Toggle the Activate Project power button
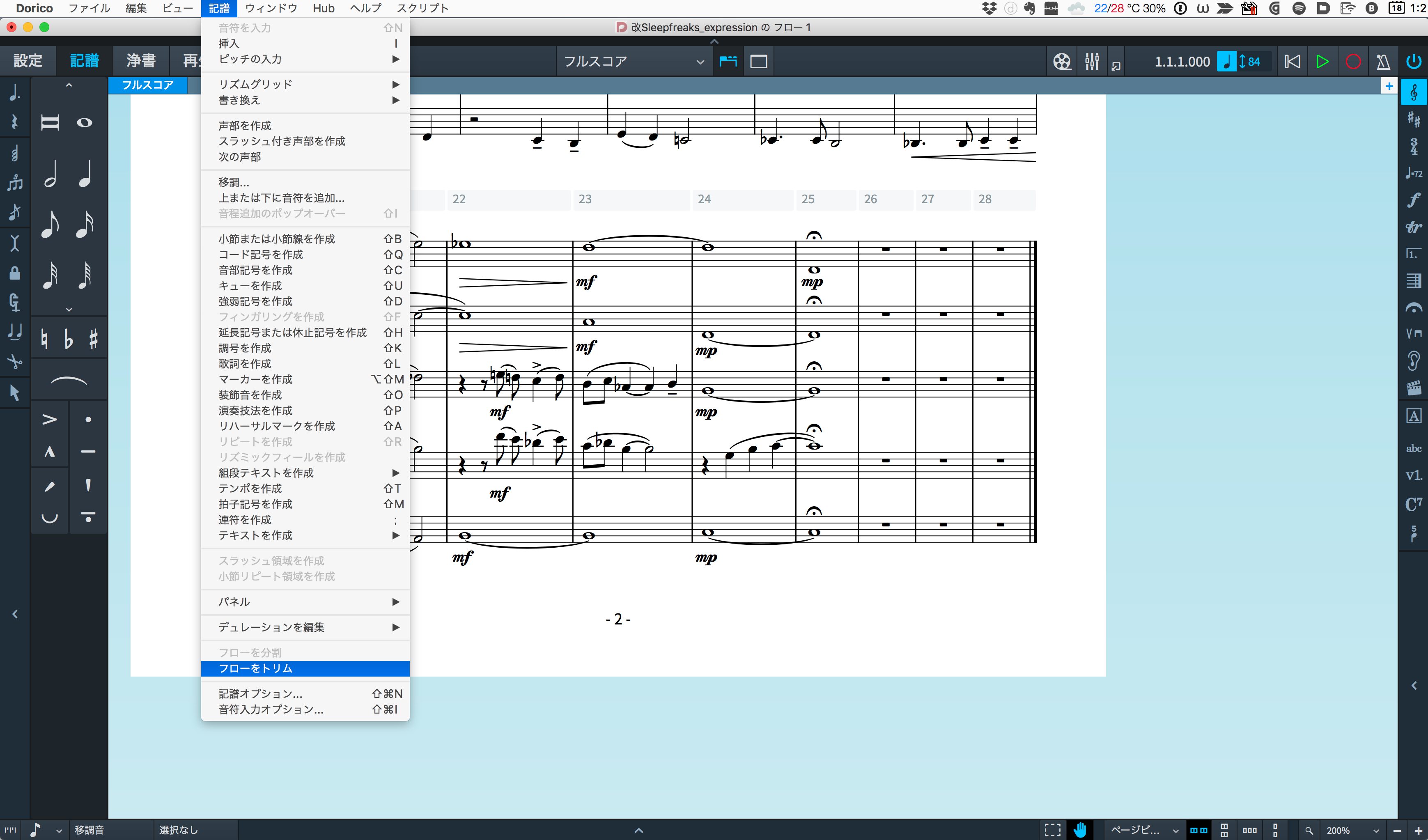This screenshot has height=840, width=1428. tap(1413, 61)
